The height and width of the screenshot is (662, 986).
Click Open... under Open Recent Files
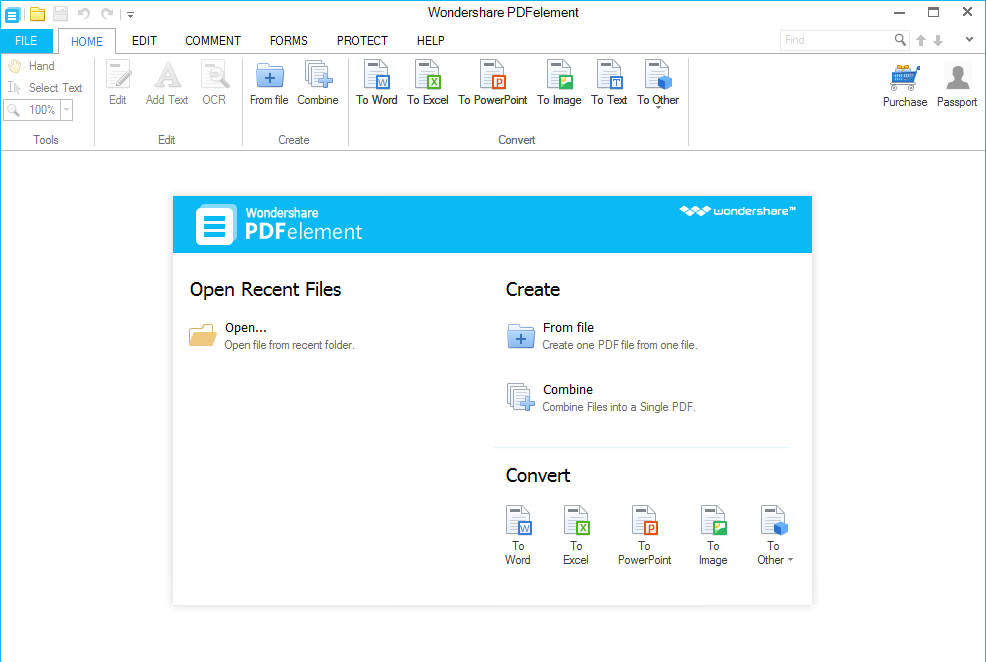(x=272, y=336)
